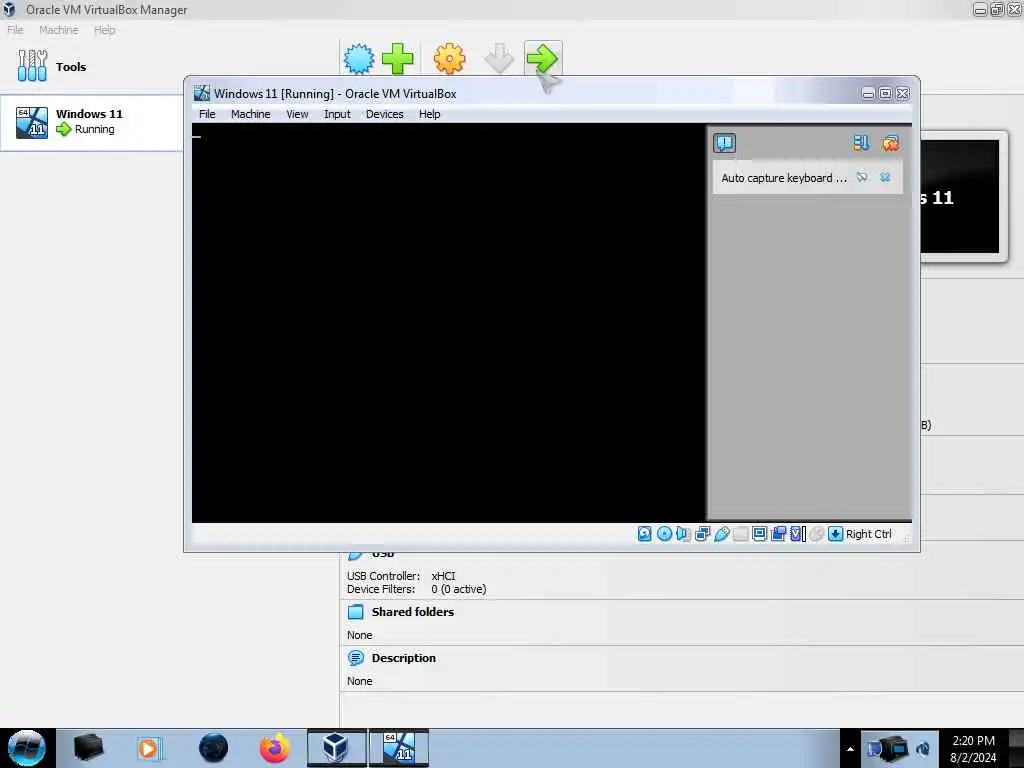Open machine Settings via orange gear icon

[449, 59]
